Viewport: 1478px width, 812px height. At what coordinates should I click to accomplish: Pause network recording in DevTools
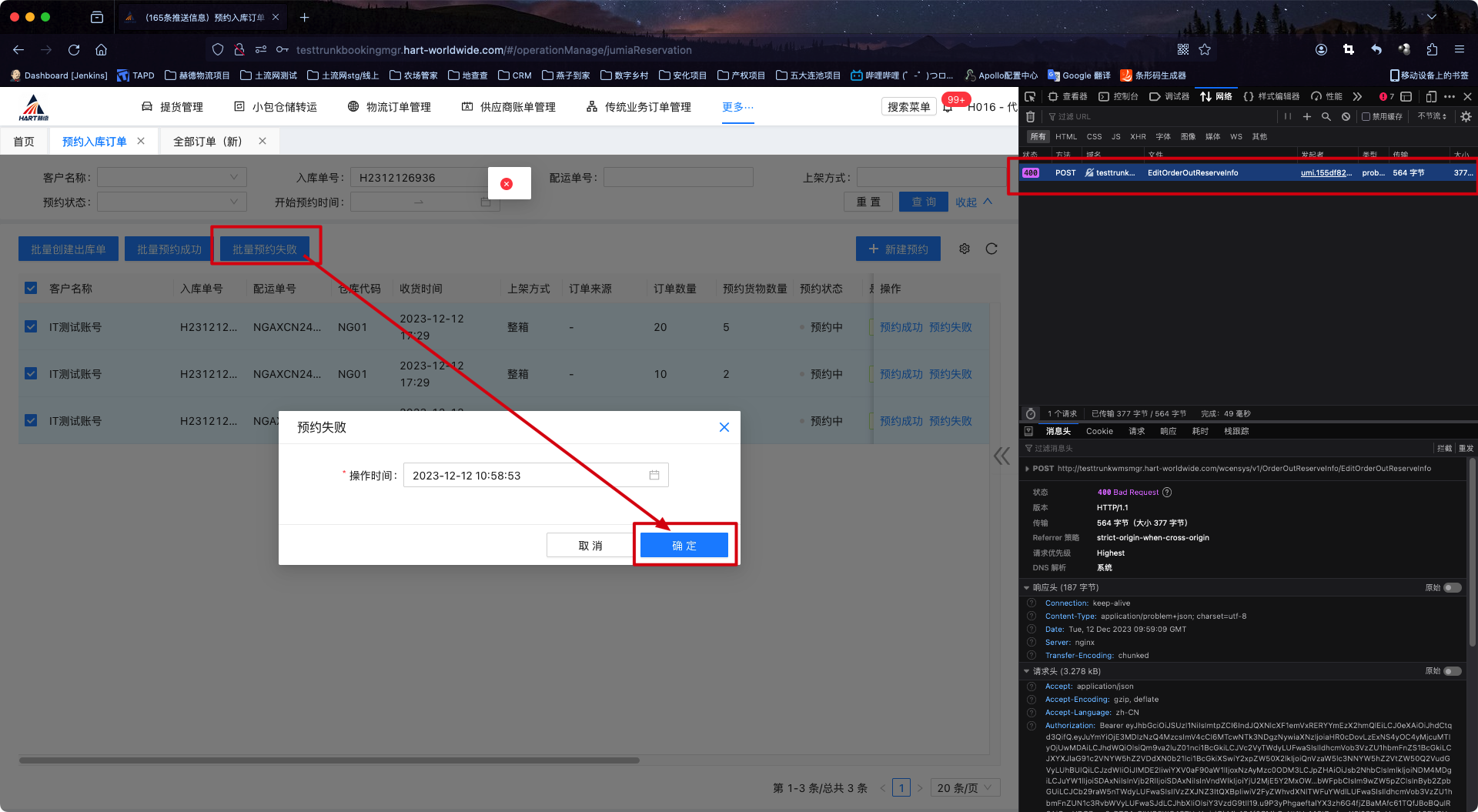[1287, 117]
